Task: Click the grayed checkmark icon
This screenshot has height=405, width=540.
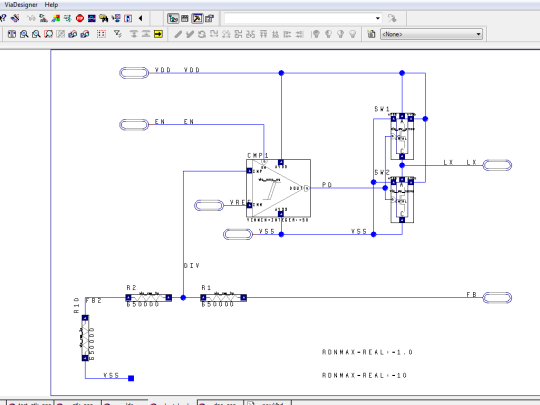Action: pos(190,34)
